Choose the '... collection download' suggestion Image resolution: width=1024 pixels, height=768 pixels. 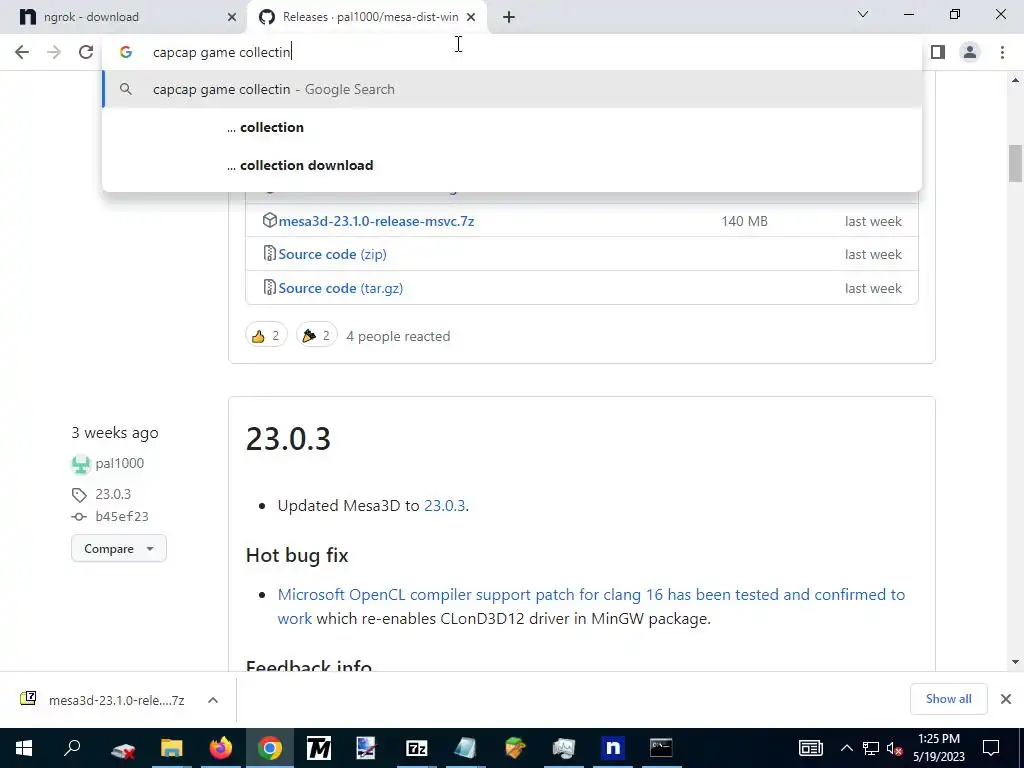coord(512,165)
